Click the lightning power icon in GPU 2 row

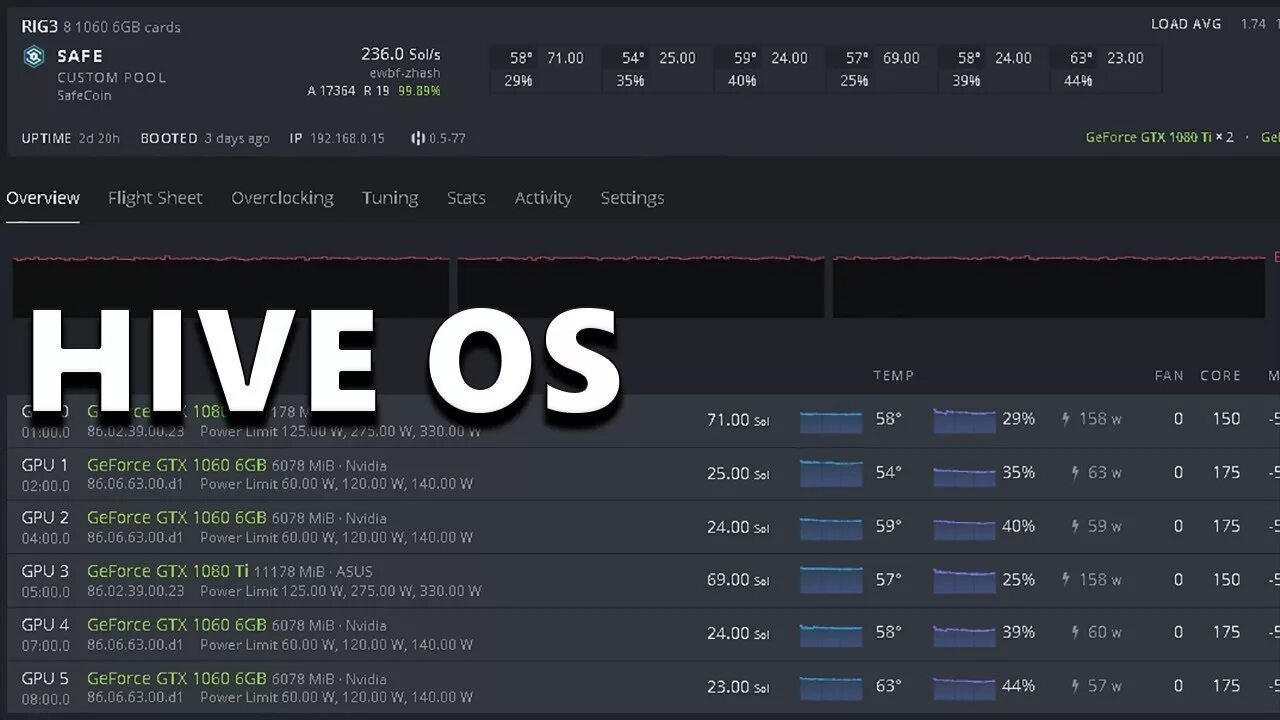coord(1075,526)
